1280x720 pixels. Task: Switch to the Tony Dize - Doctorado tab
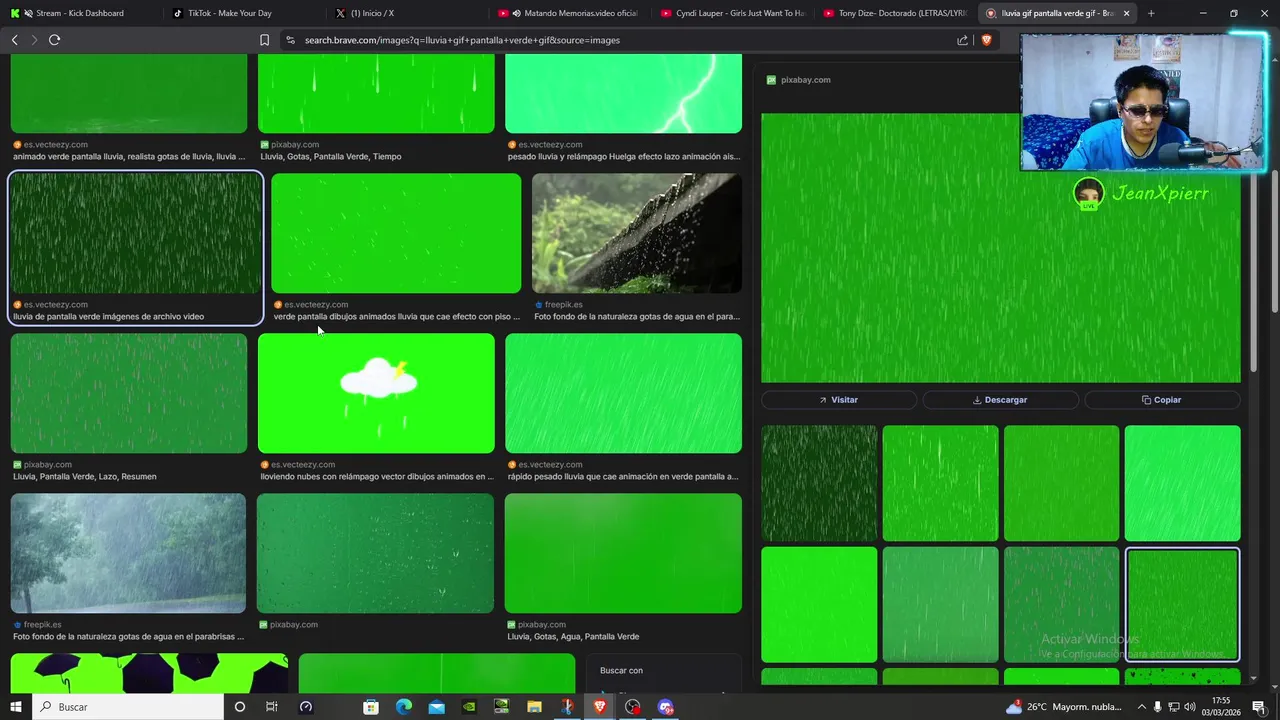pyautogui.click(x=895, y=13)
